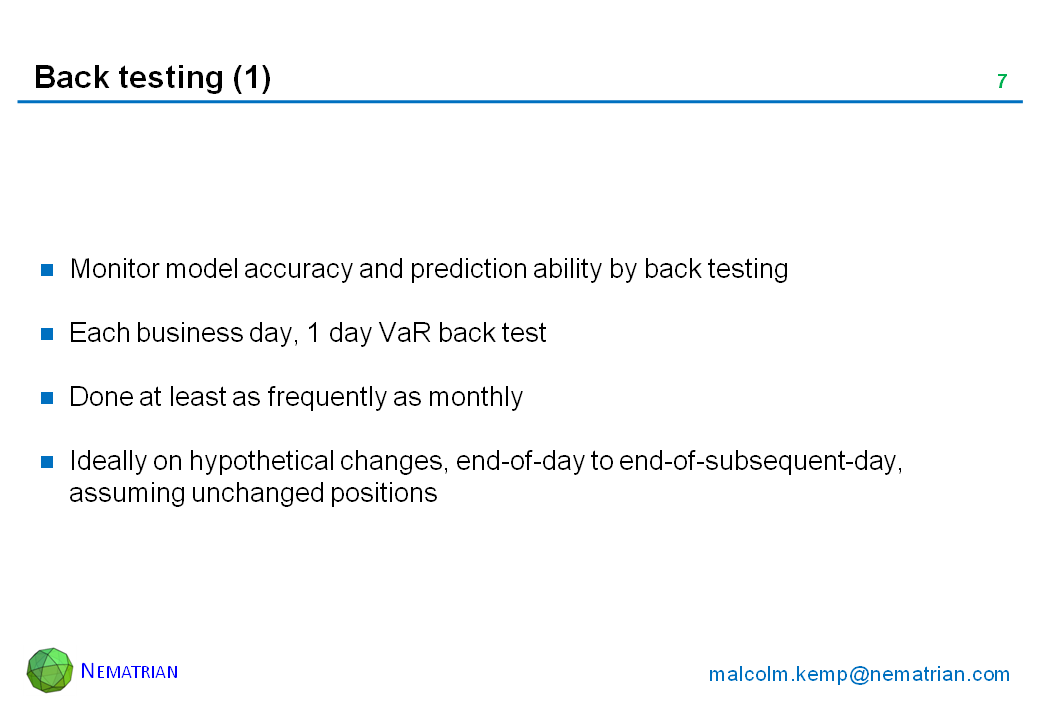Screen dimensions: 1040x720
Task: Click the 'Each business day' bullet line
Action: [x=307, y=333]
